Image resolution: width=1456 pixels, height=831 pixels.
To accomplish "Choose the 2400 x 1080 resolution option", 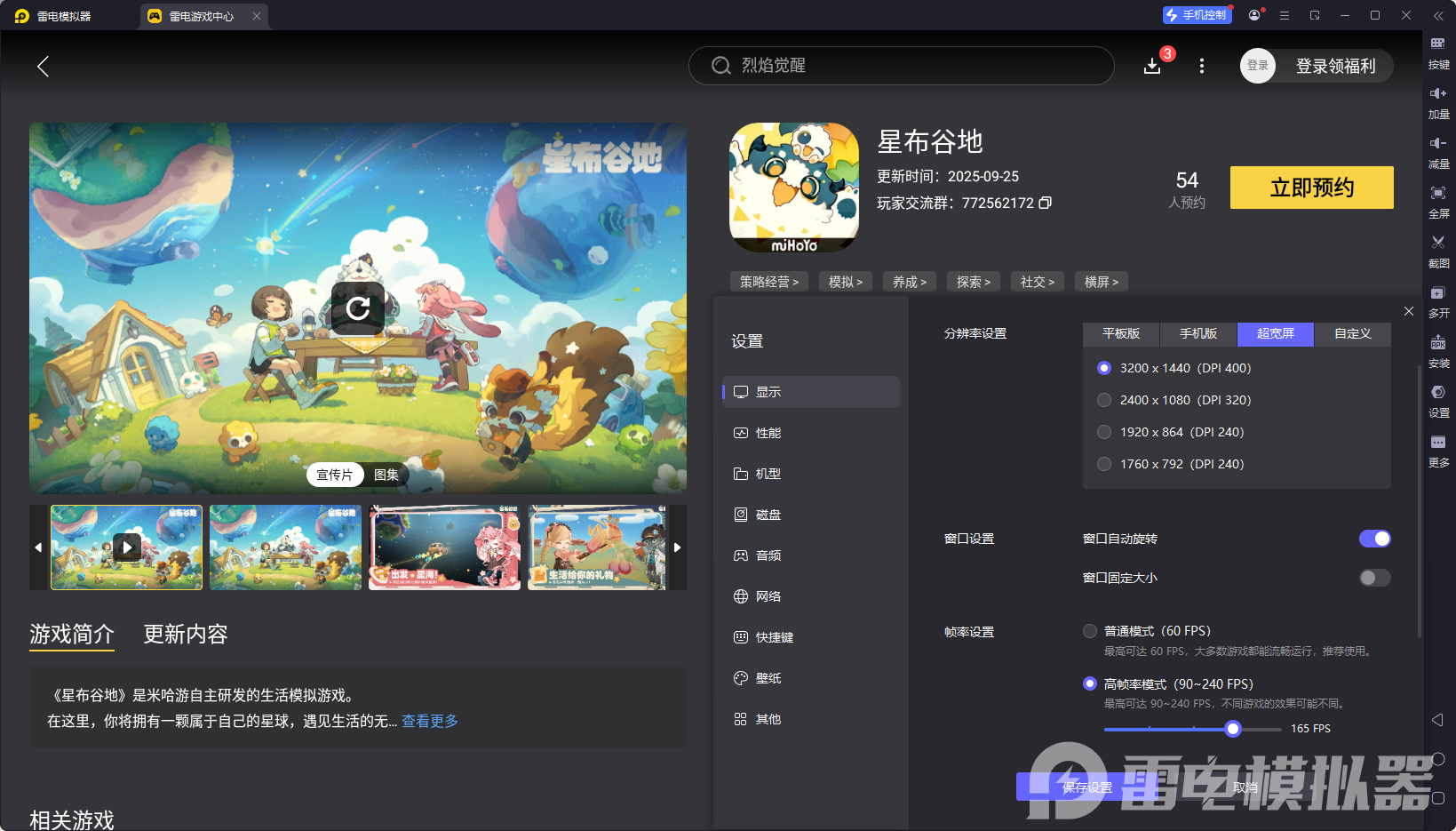I will (x=1104, y=400).
